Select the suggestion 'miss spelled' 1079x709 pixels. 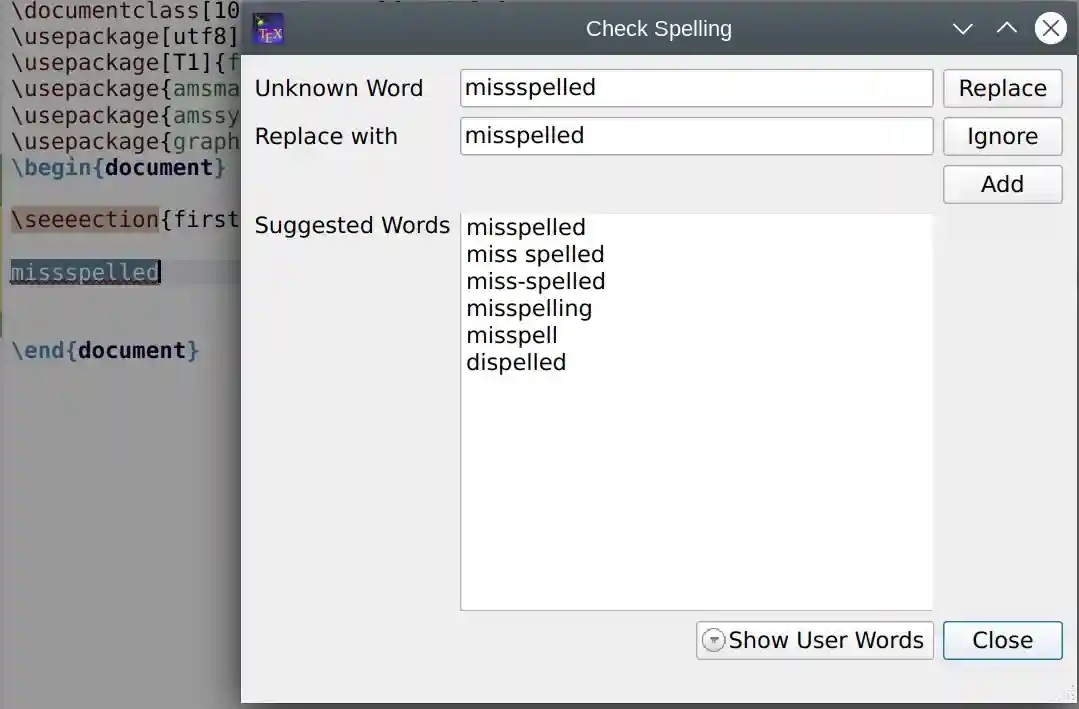535,254
